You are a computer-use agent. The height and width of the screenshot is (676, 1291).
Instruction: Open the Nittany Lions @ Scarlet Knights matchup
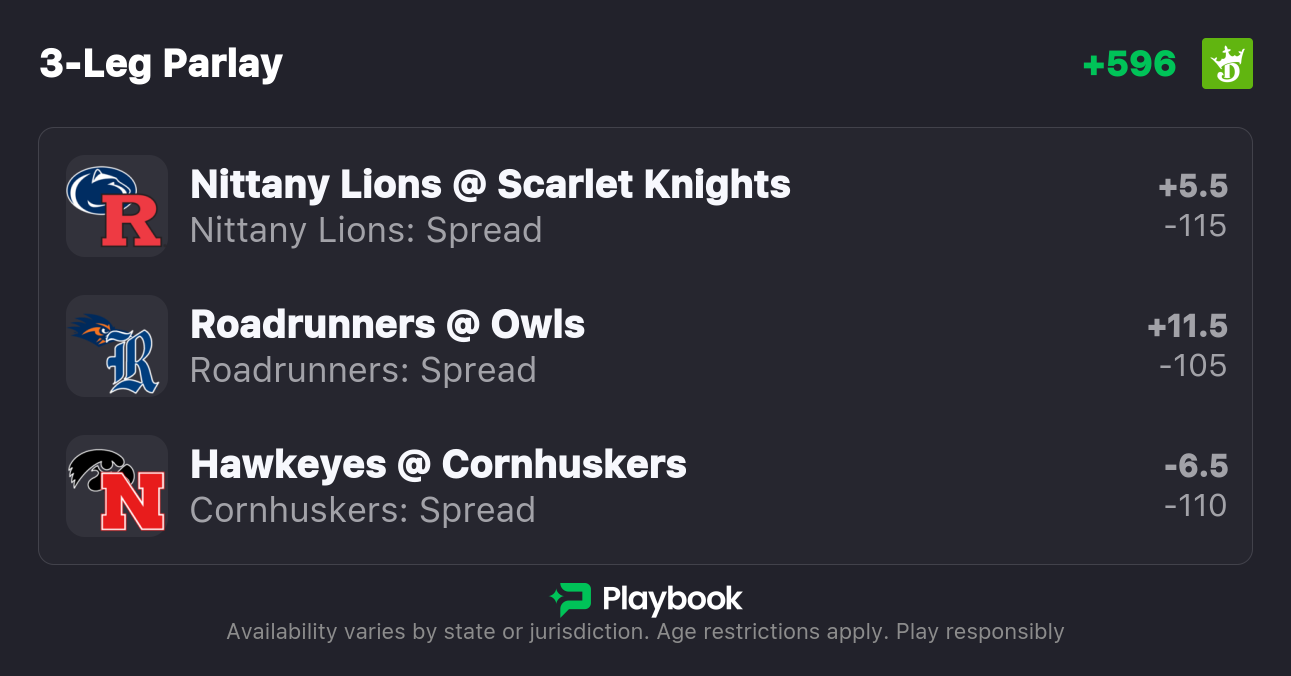click(x=490, y=185)
